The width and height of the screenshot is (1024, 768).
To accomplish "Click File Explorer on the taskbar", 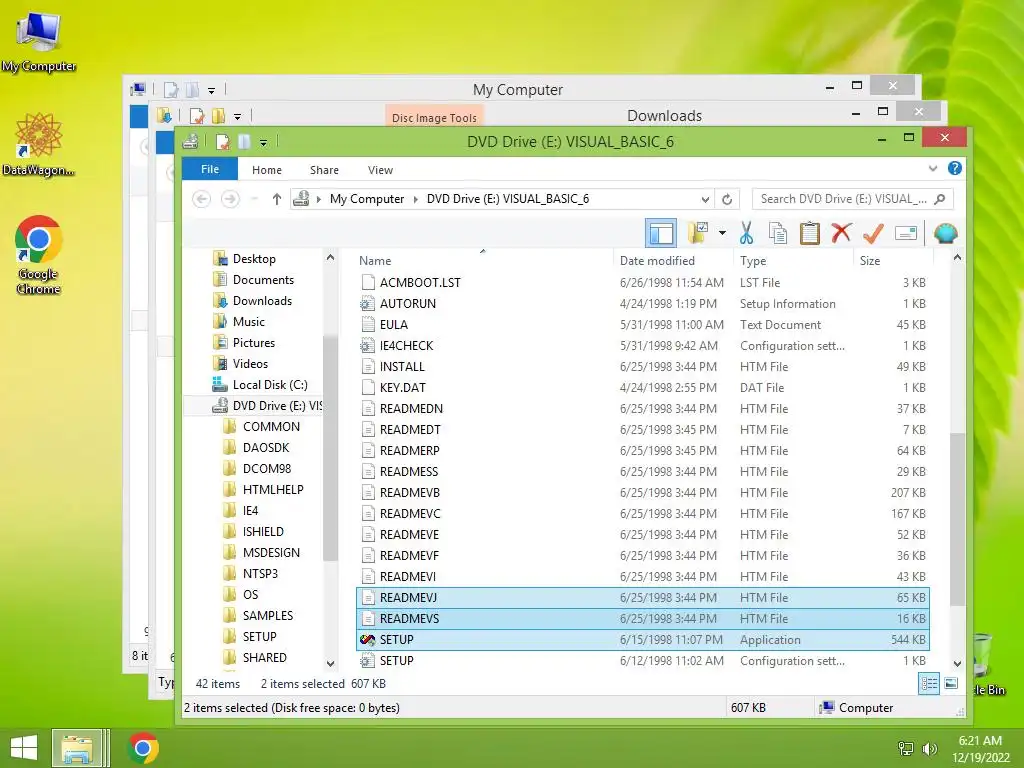I will pyautogui.click(x=77, y=748).
